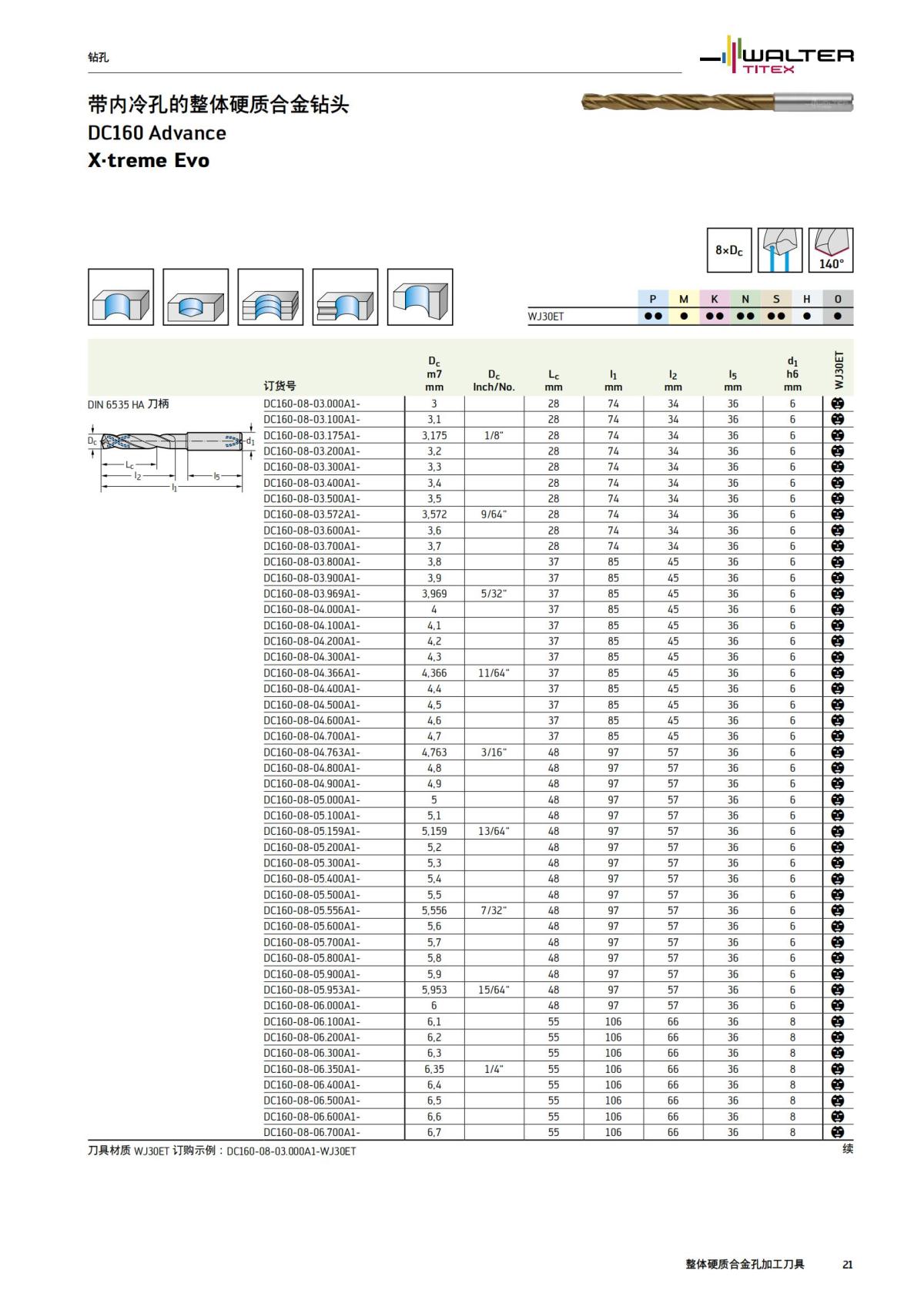The height and width of the screenshot is (1307, 924).
Task: Click the availability face icon for DC160-08-06.700A1-
Action: 838,1132
